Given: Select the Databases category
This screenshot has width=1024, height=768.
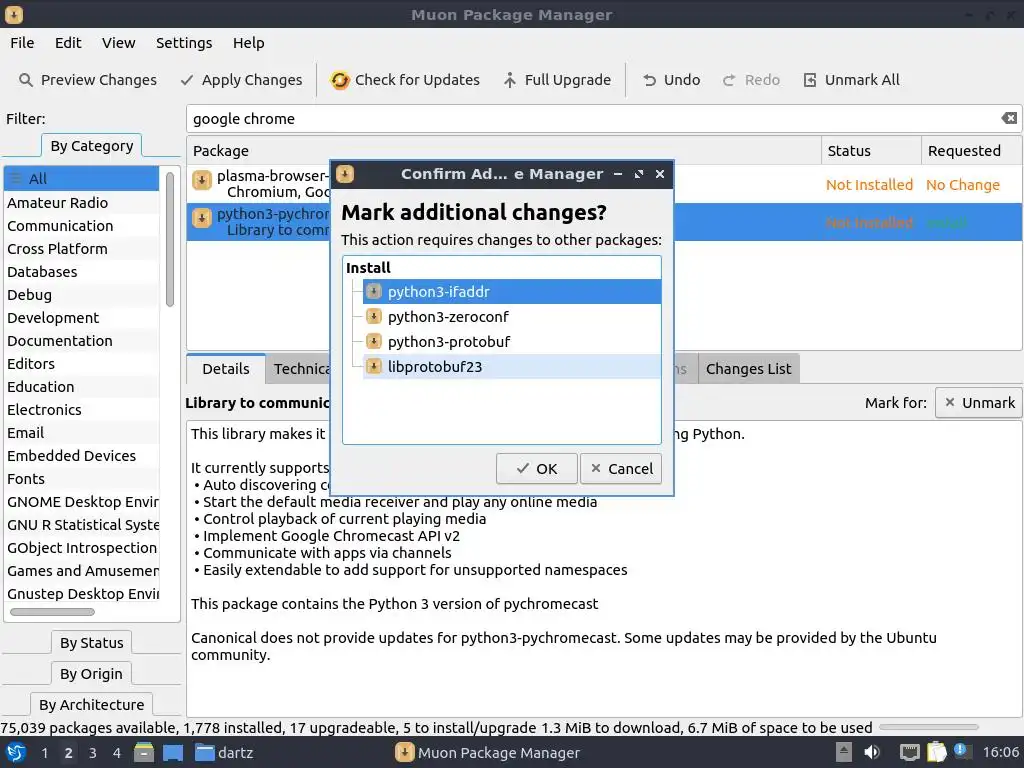Looking at the screenshot, I should (81, 272).
